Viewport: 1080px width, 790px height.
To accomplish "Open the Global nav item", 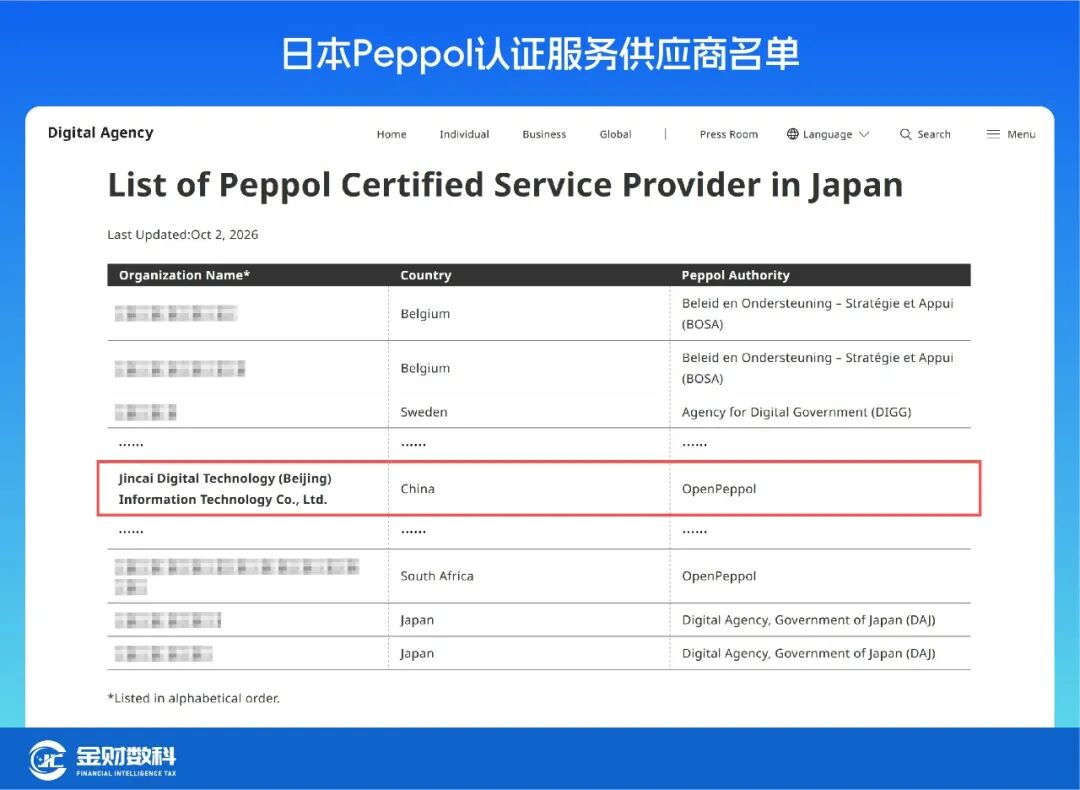I will point(615,134).
